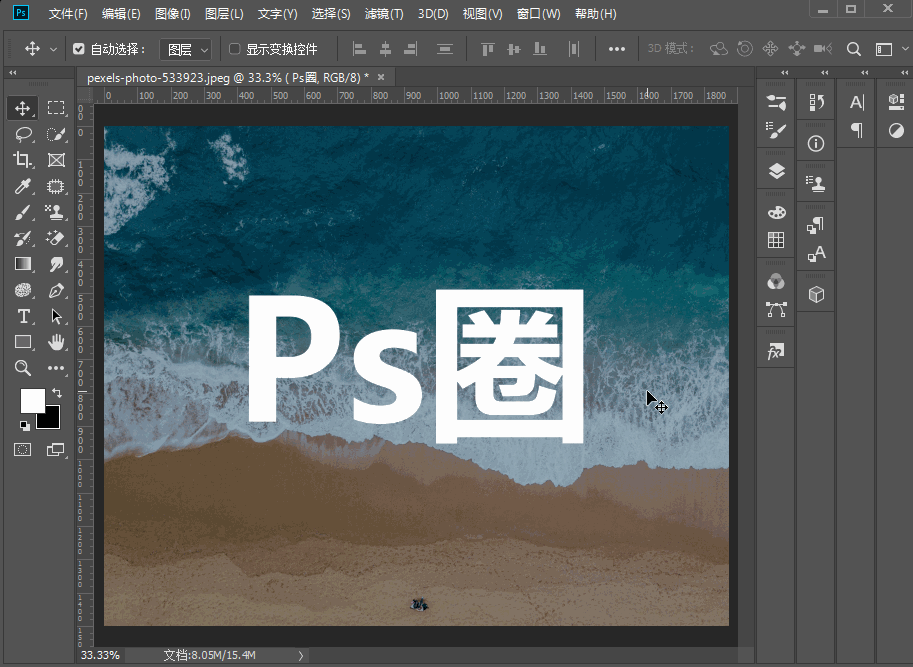This screenshot has width=913, height=667.
Task: Select the Horizontal Type tool
Action: (x=23, y=314)
